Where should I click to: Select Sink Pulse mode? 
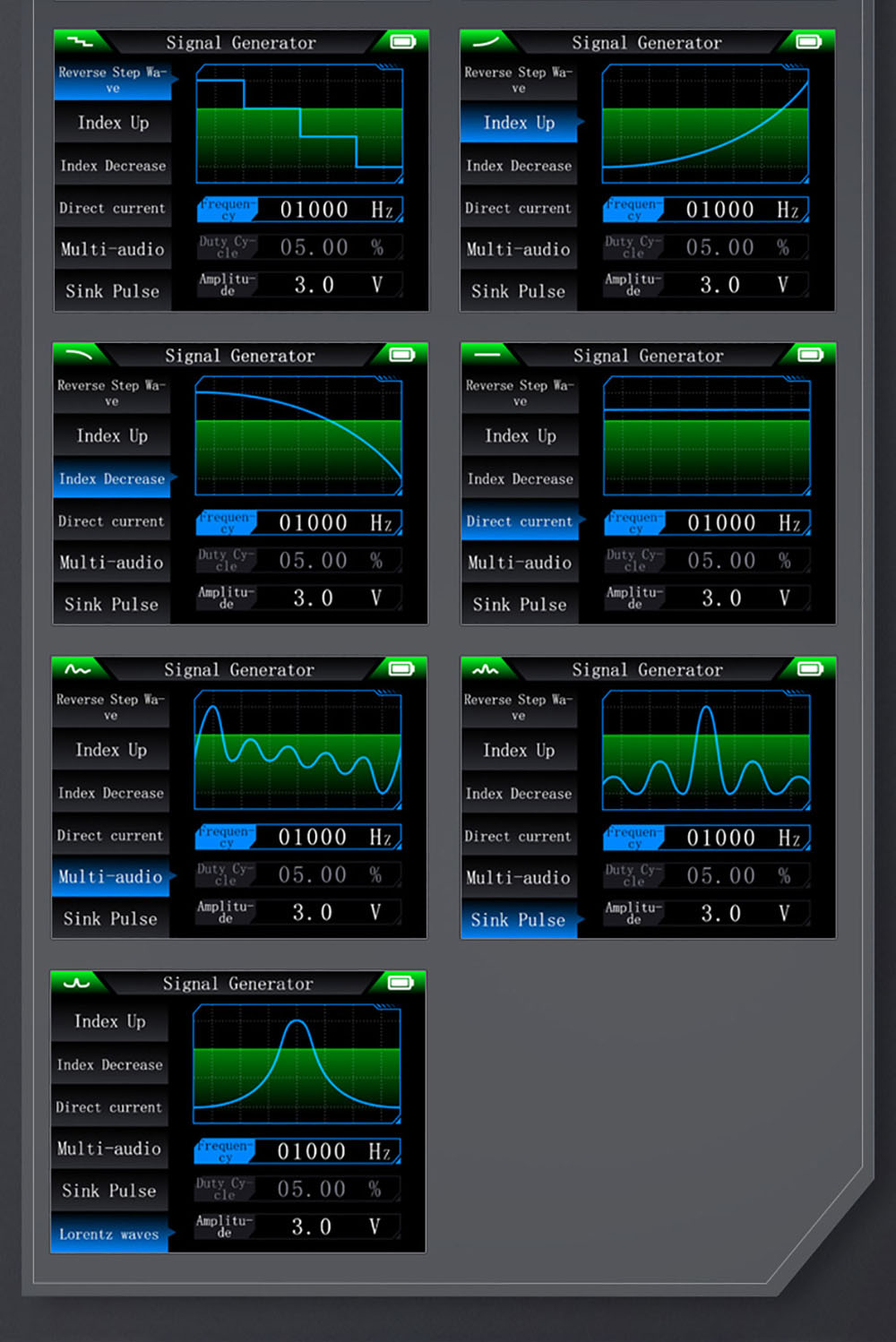pyautogui.click(x=519, y=919)
